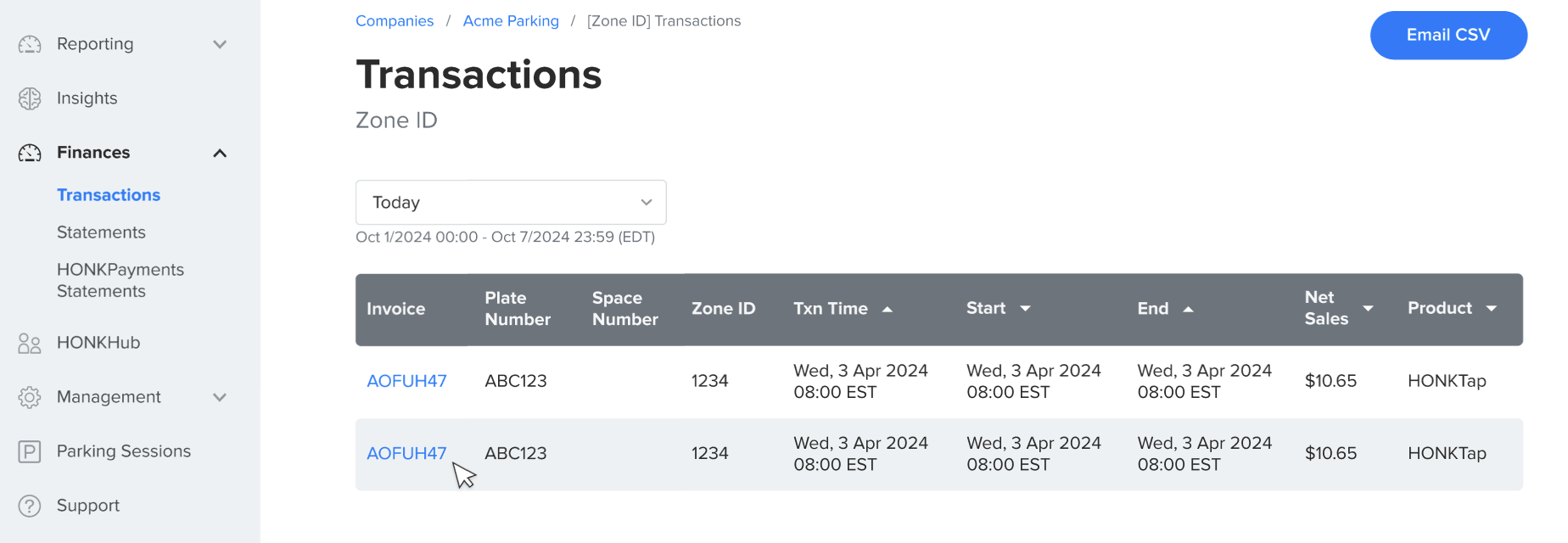
Task: Click the Support question mark icon
Action: pyautogui.click(x=30, y=505)
